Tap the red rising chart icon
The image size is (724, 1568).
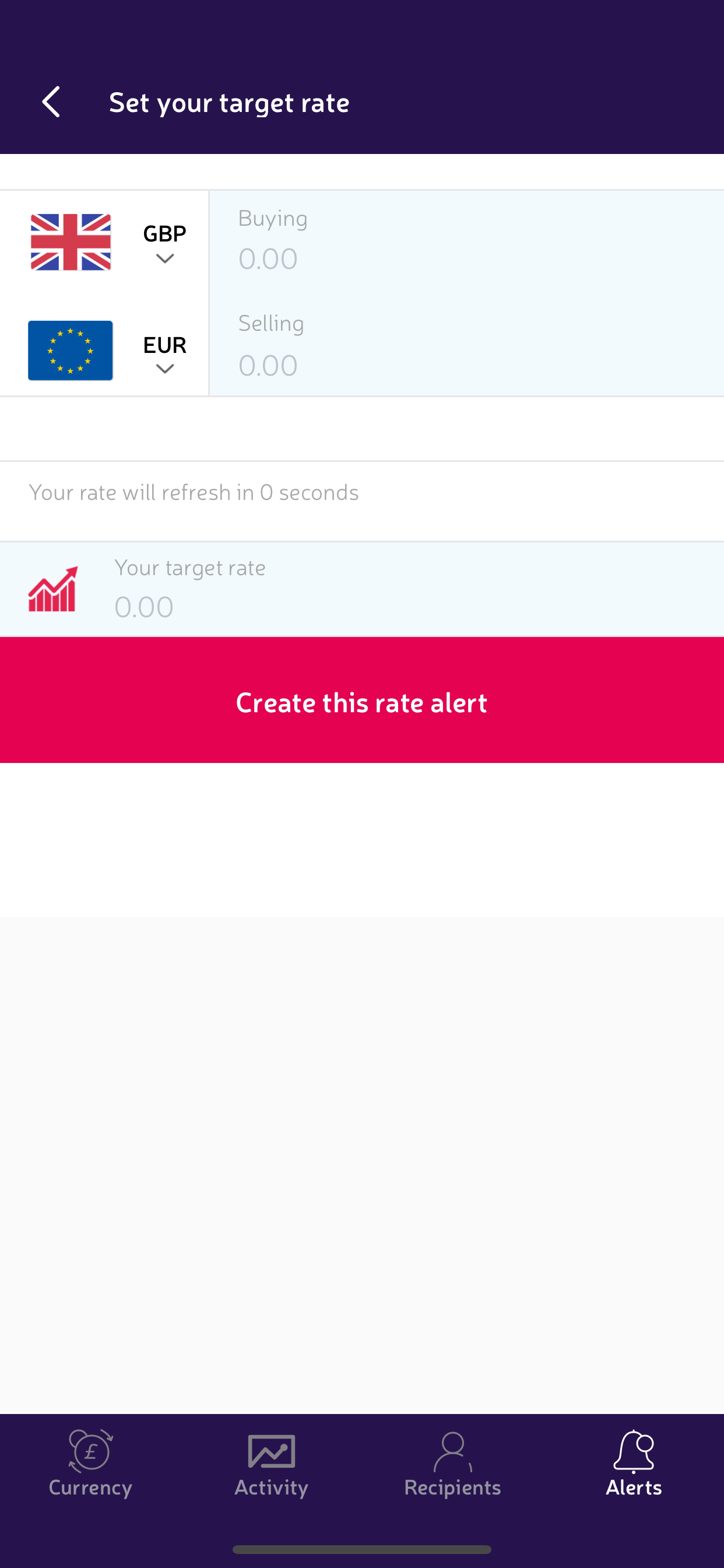tap(53, 589)
